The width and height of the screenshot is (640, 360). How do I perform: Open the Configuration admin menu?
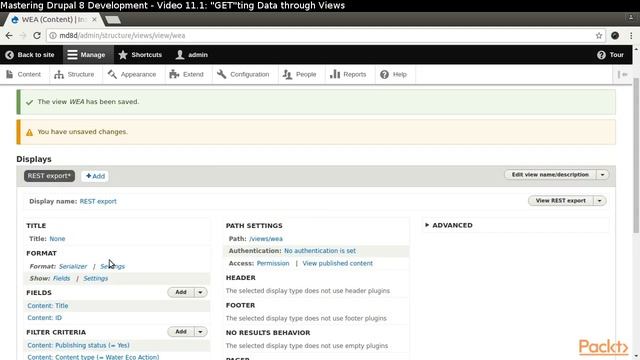tap(243, 74)
